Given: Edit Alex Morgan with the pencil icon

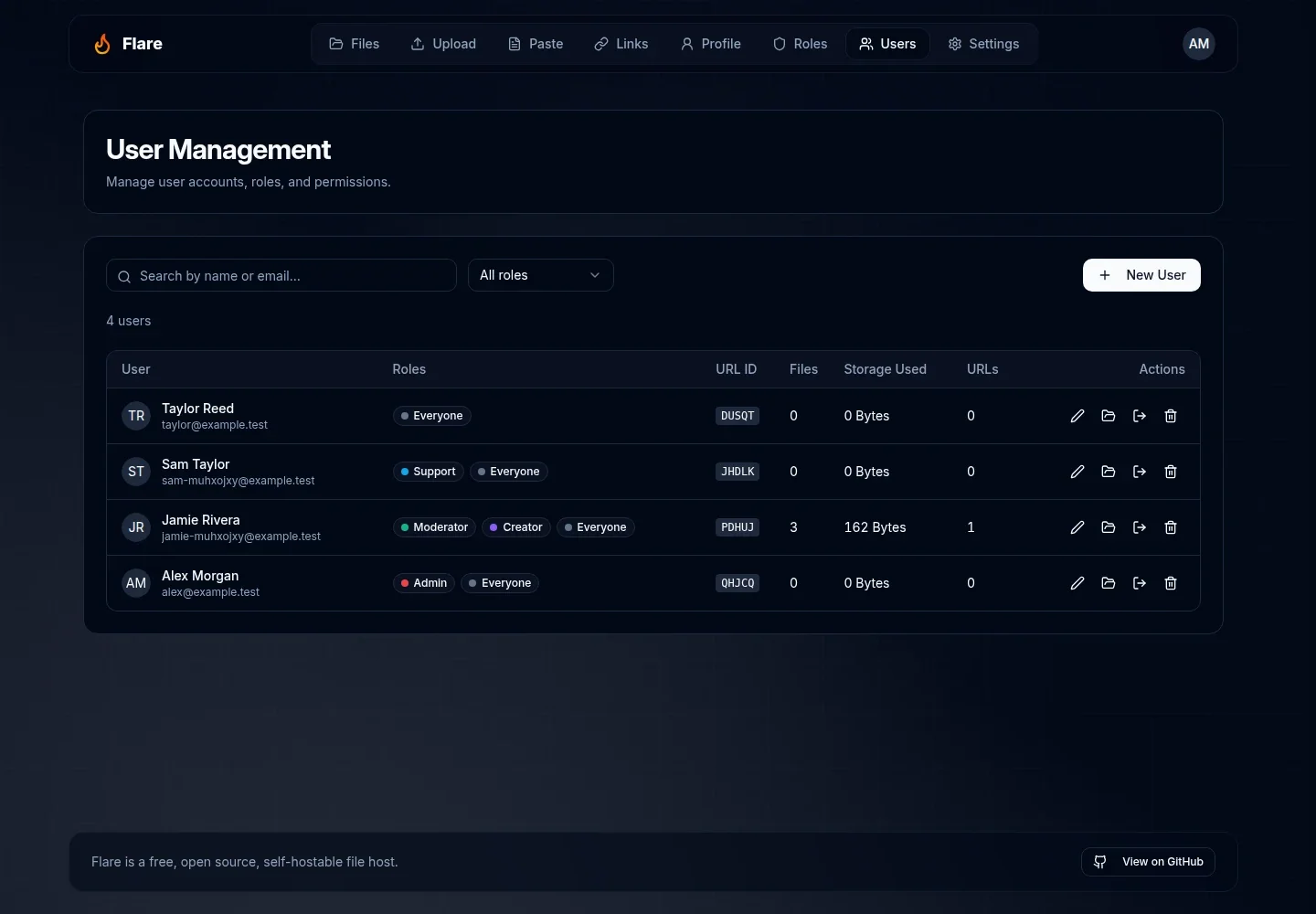Looking at the screenshot, I should [x=1077, y=583].
